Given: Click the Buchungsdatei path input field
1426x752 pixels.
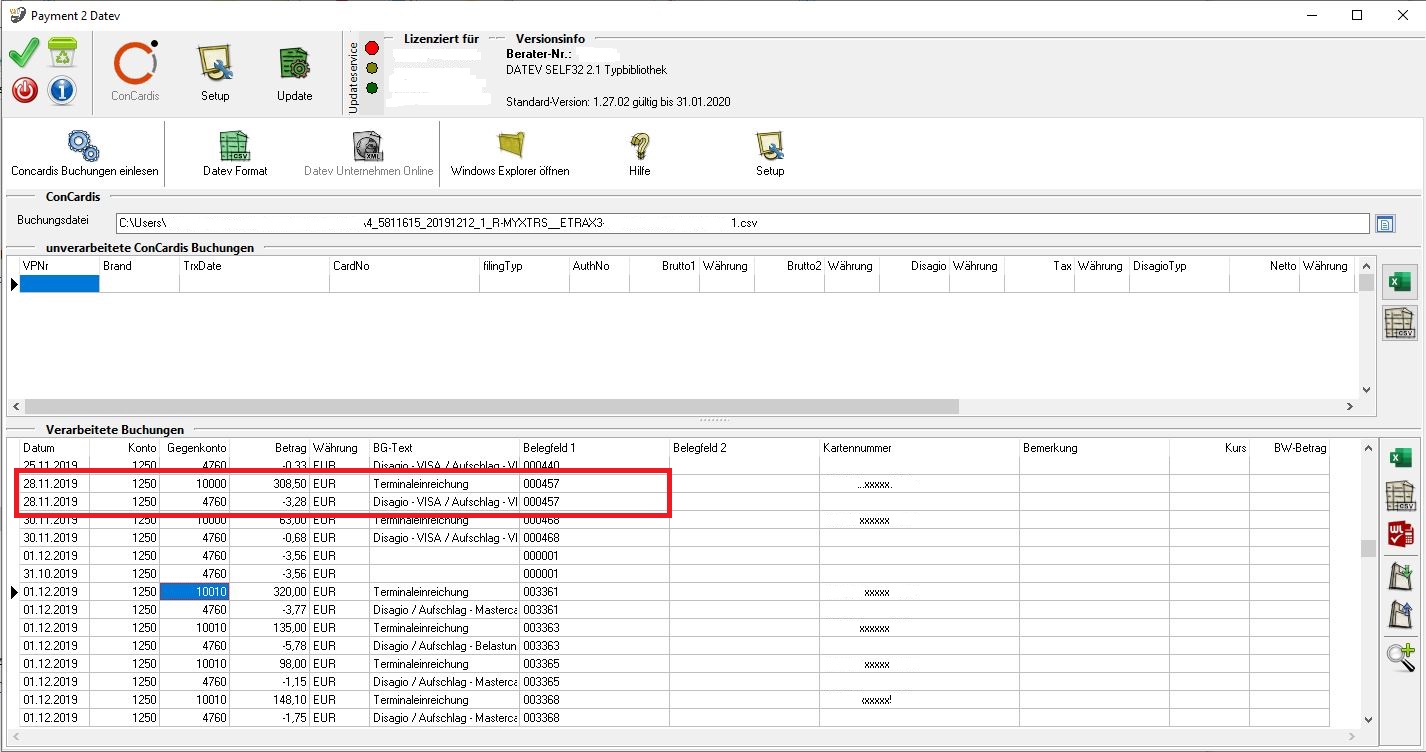Looking at the screenshot, I should (741, 223).
